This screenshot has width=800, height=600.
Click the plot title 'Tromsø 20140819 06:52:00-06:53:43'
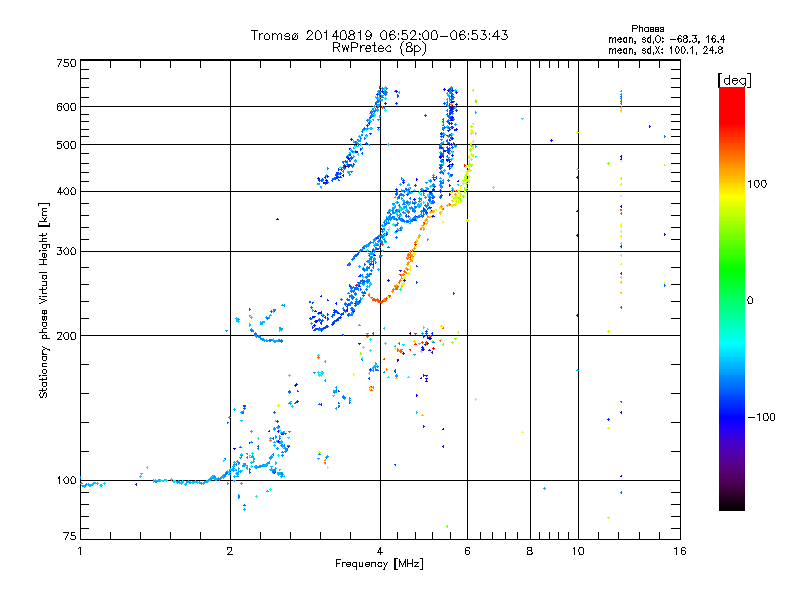tap(379, 35)
